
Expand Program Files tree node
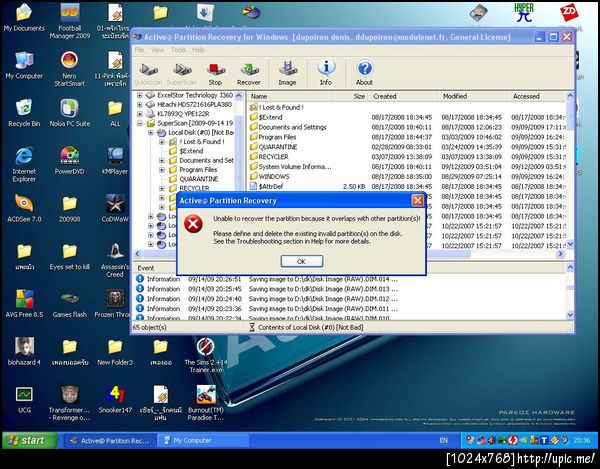point(162,170)
